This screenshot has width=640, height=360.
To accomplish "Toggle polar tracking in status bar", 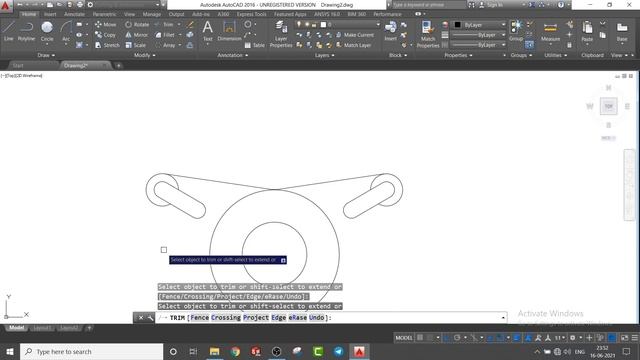I will (457, 338).
